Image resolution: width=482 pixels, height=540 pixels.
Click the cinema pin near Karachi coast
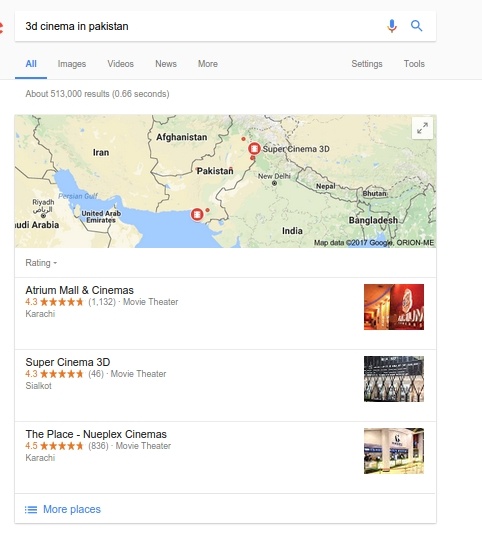click(x=197, y=214)
